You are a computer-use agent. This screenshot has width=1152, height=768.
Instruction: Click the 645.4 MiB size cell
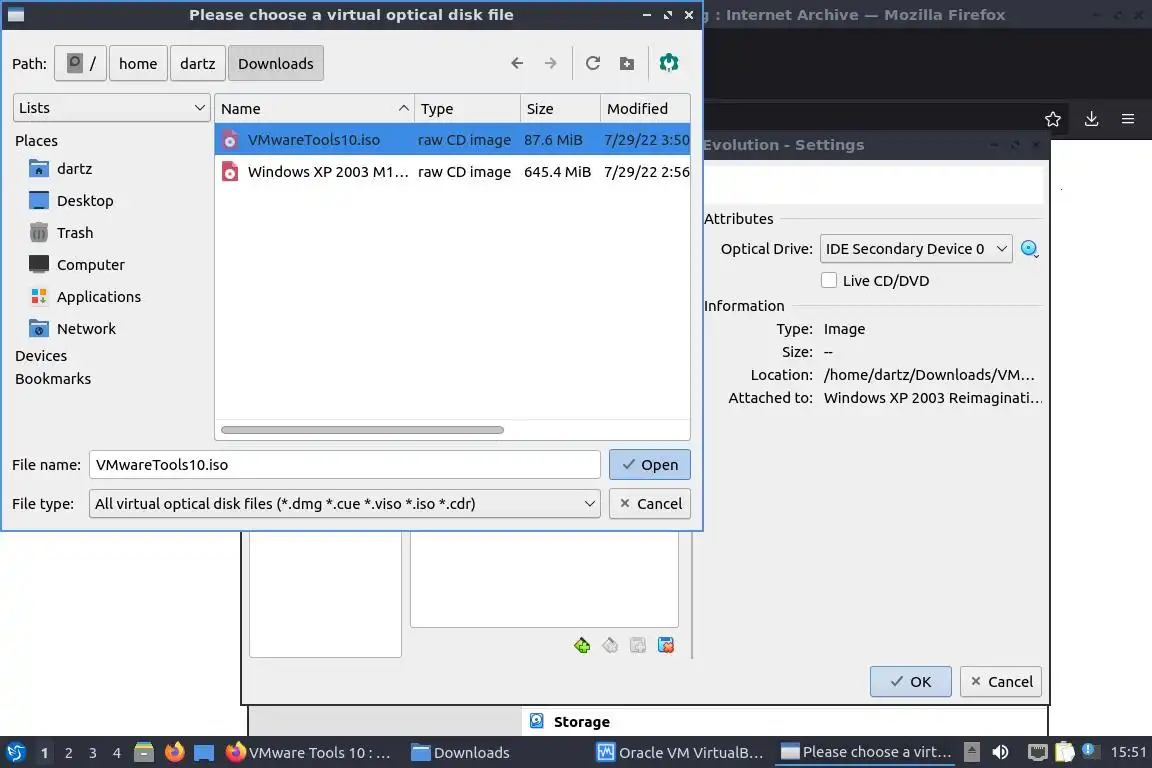558,172
